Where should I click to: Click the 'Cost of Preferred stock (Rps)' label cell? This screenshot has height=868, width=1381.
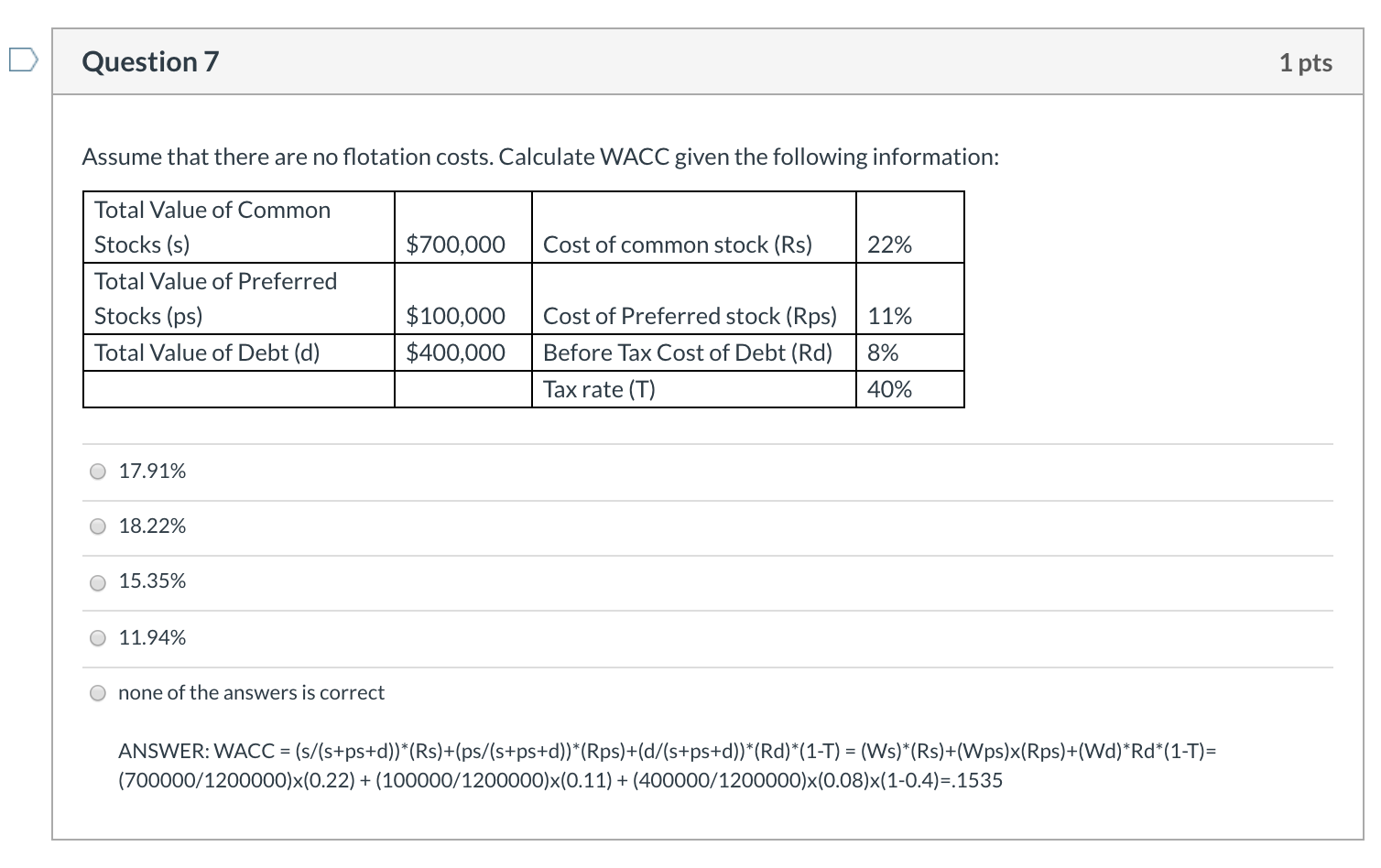pyautogui.click(x=690, y=315)
